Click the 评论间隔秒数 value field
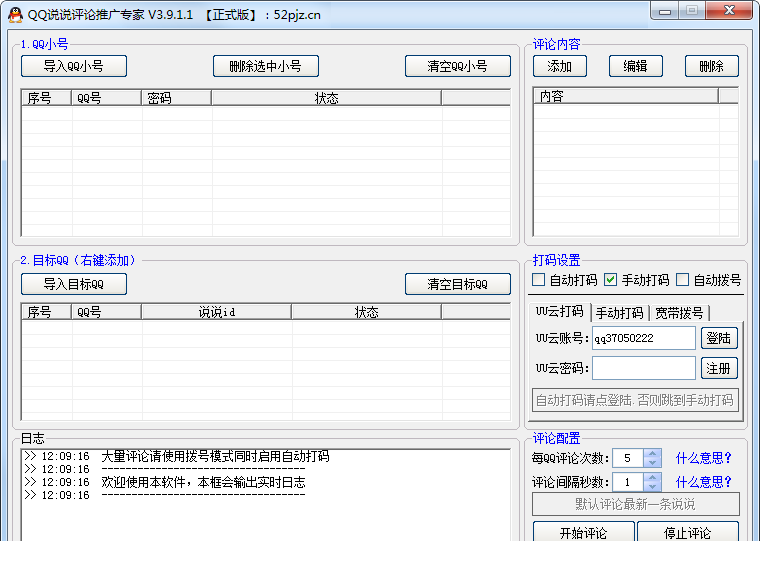760x564 pixels. 628,482
